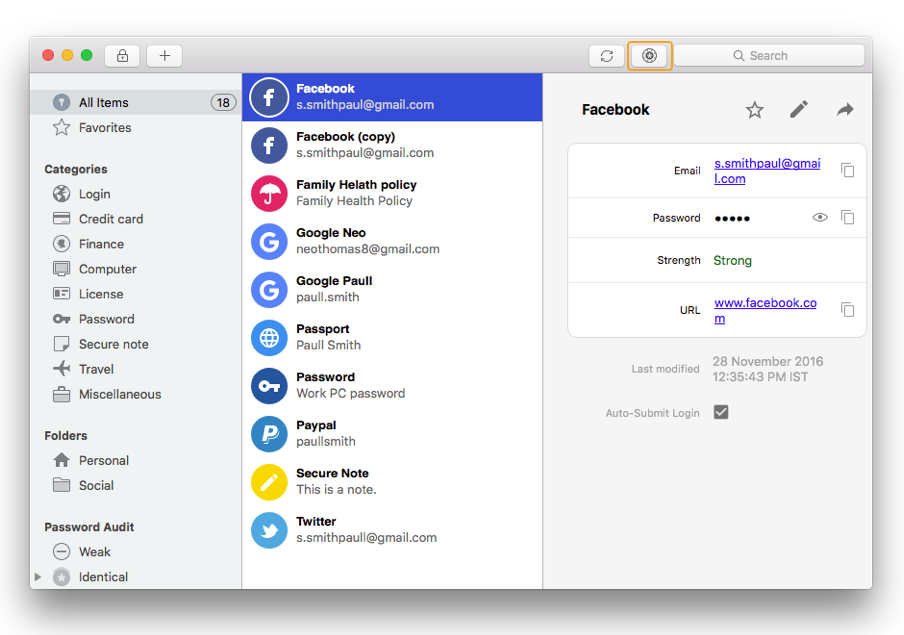Click the sync refresh icon
The image size is (904, 635).
click(606, 55)
